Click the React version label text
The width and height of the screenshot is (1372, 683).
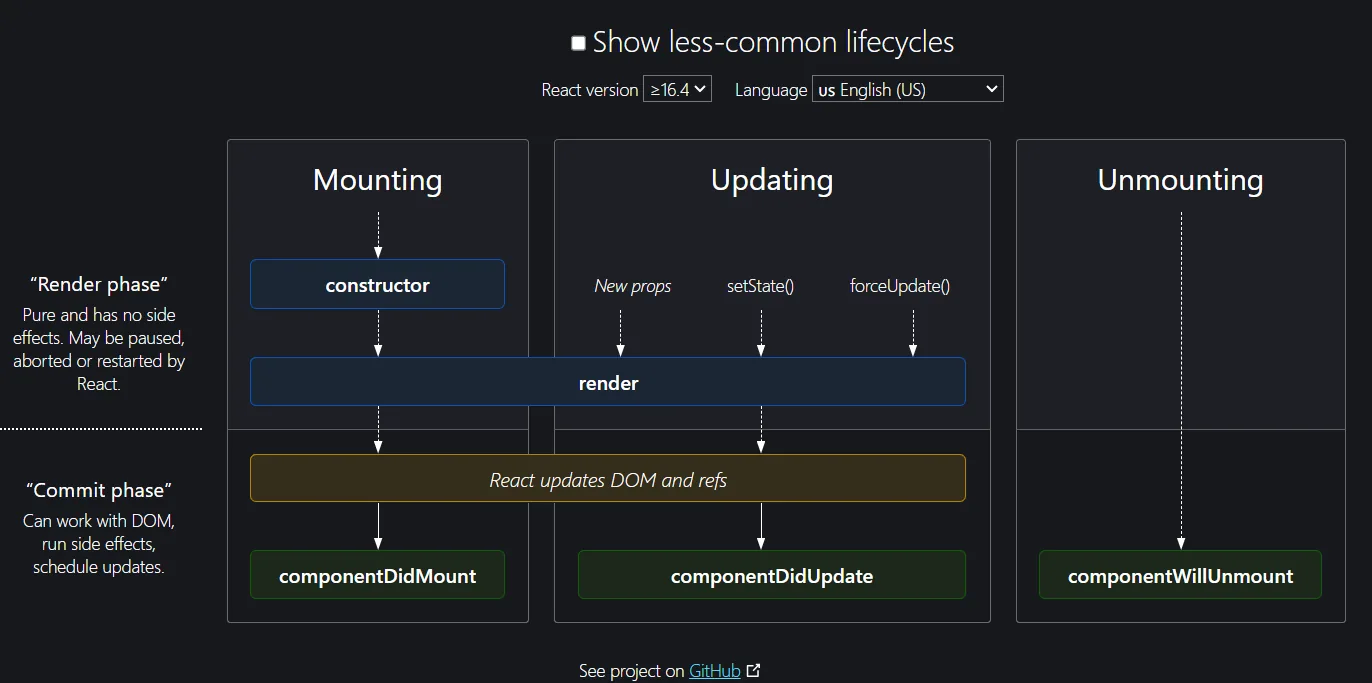(590, 90)
